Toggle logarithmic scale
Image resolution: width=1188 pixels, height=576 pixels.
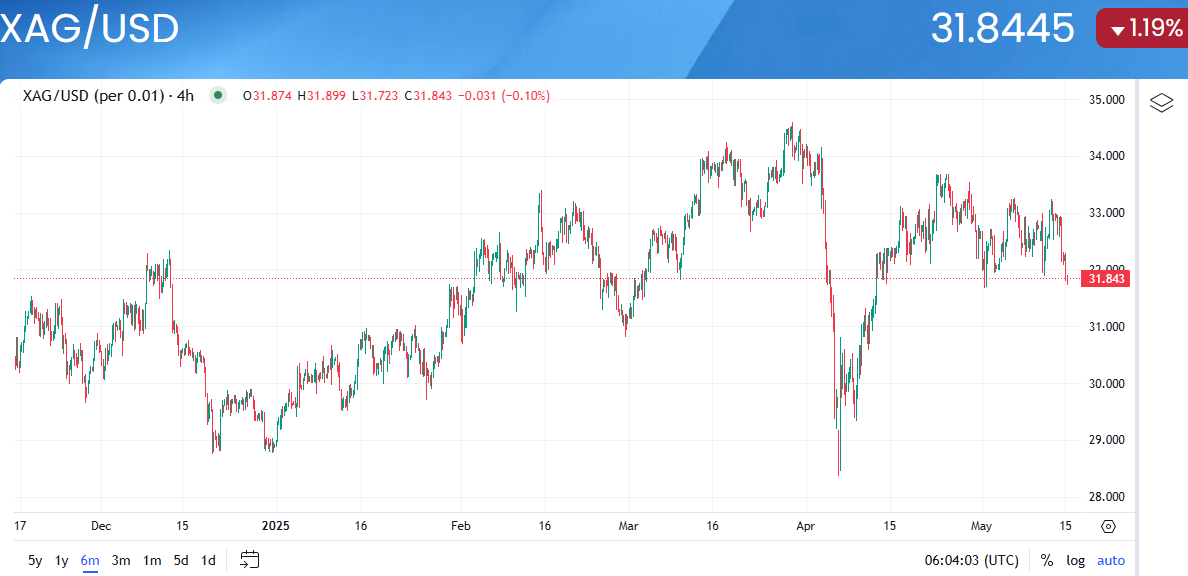click(1075, 560)
